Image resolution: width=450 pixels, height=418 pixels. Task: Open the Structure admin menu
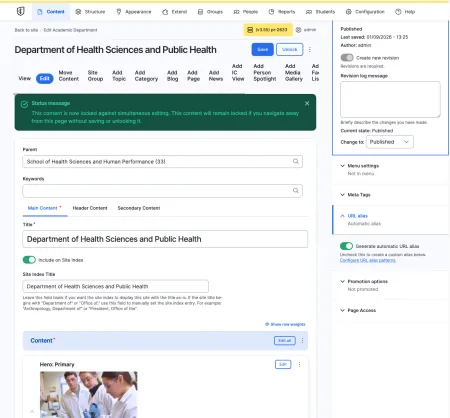click(x=90, y=12)
